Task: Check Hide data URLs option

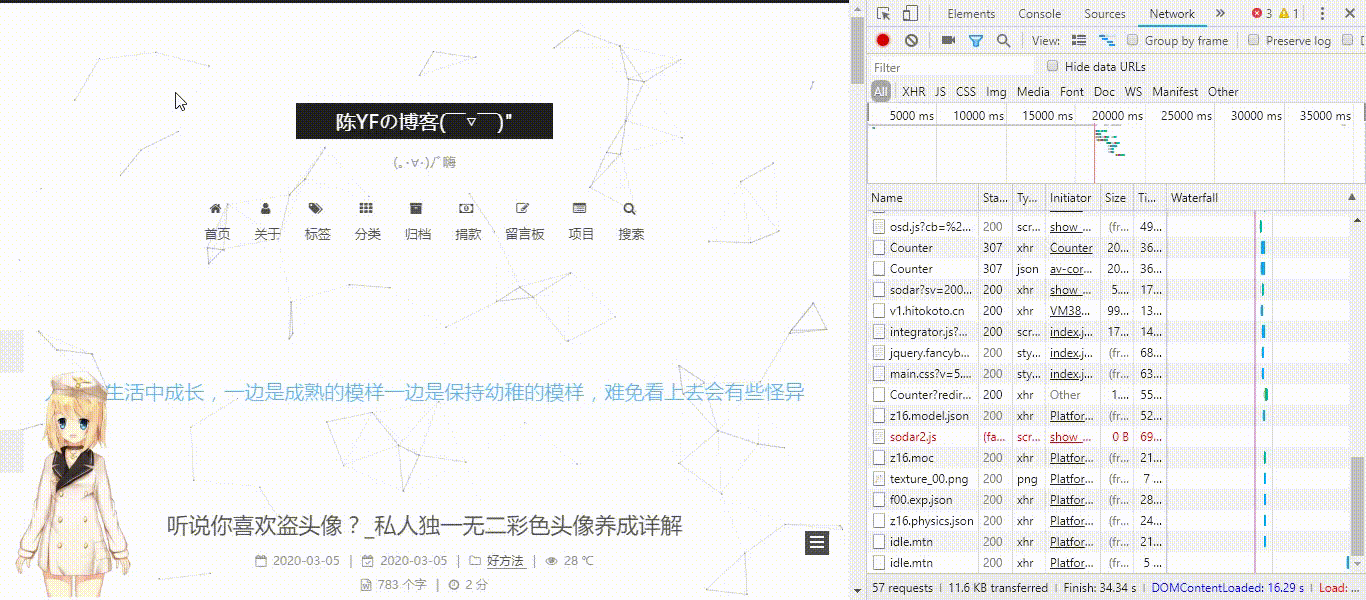Action: [x=1052, y=66]
